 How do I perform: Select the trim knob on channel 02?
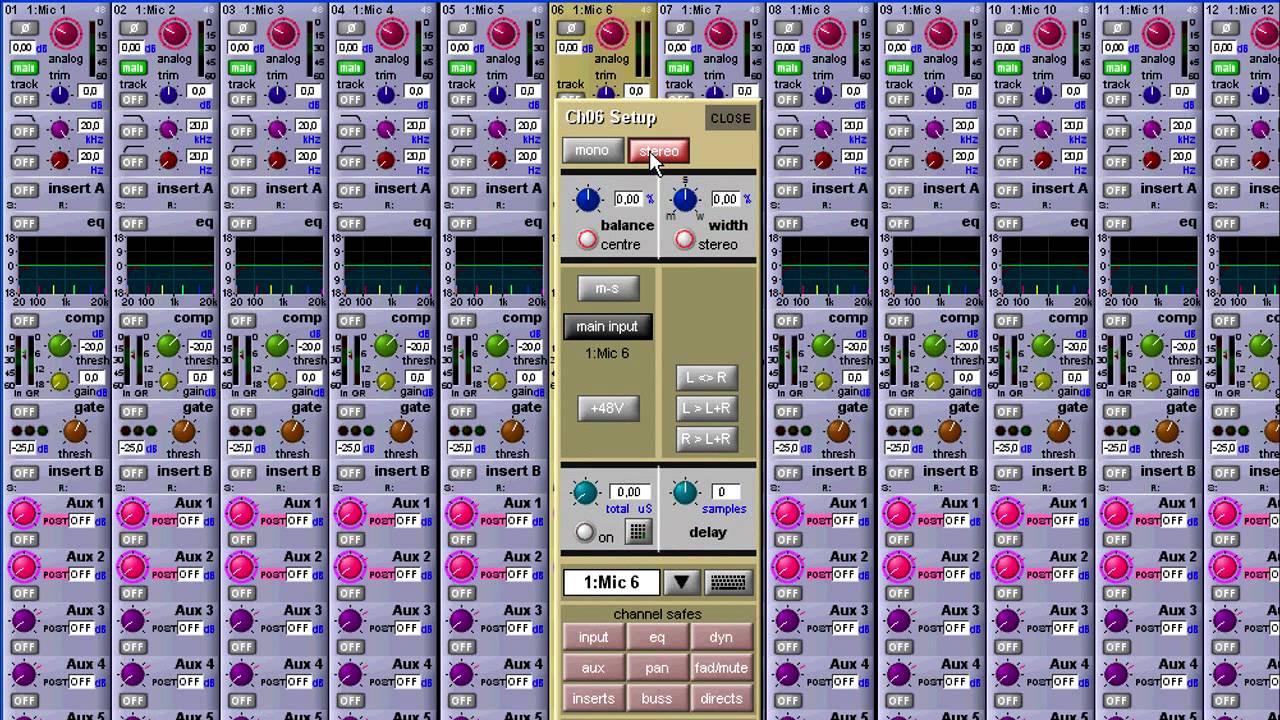(x=168, y=95)
